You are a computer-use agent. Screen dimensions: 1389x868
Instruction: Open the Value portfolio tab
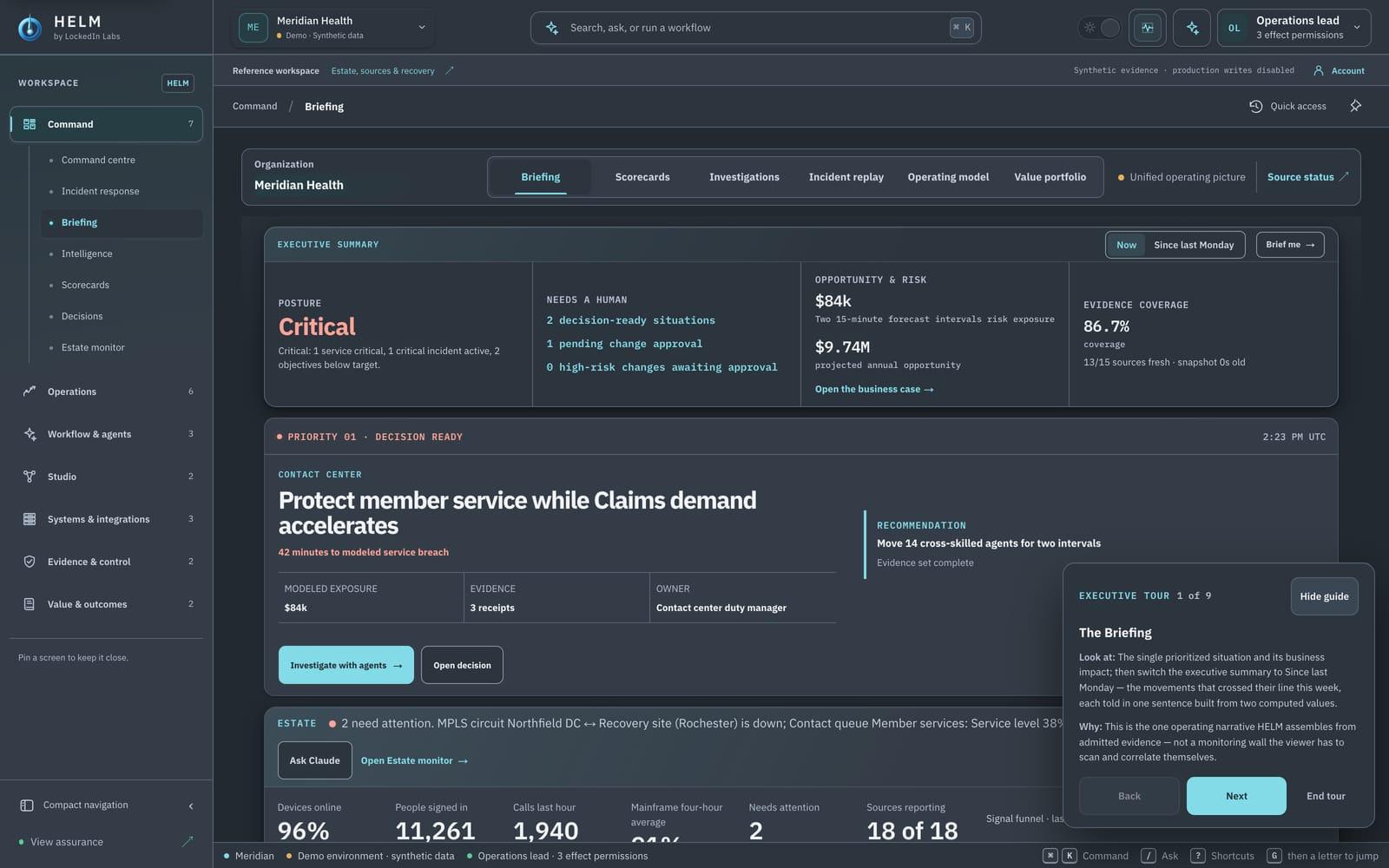[x=1050, y=177]
